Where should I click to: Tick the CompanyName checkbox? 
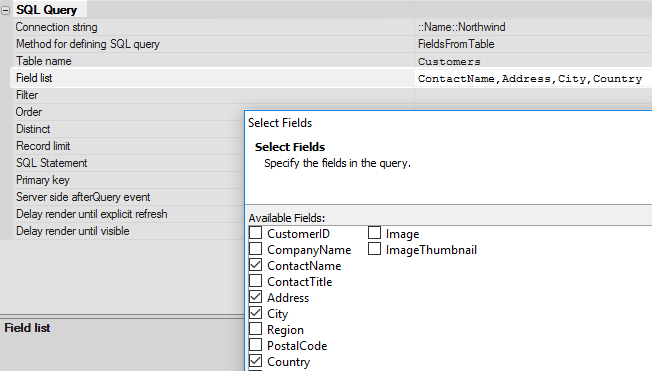coord(255,249)
